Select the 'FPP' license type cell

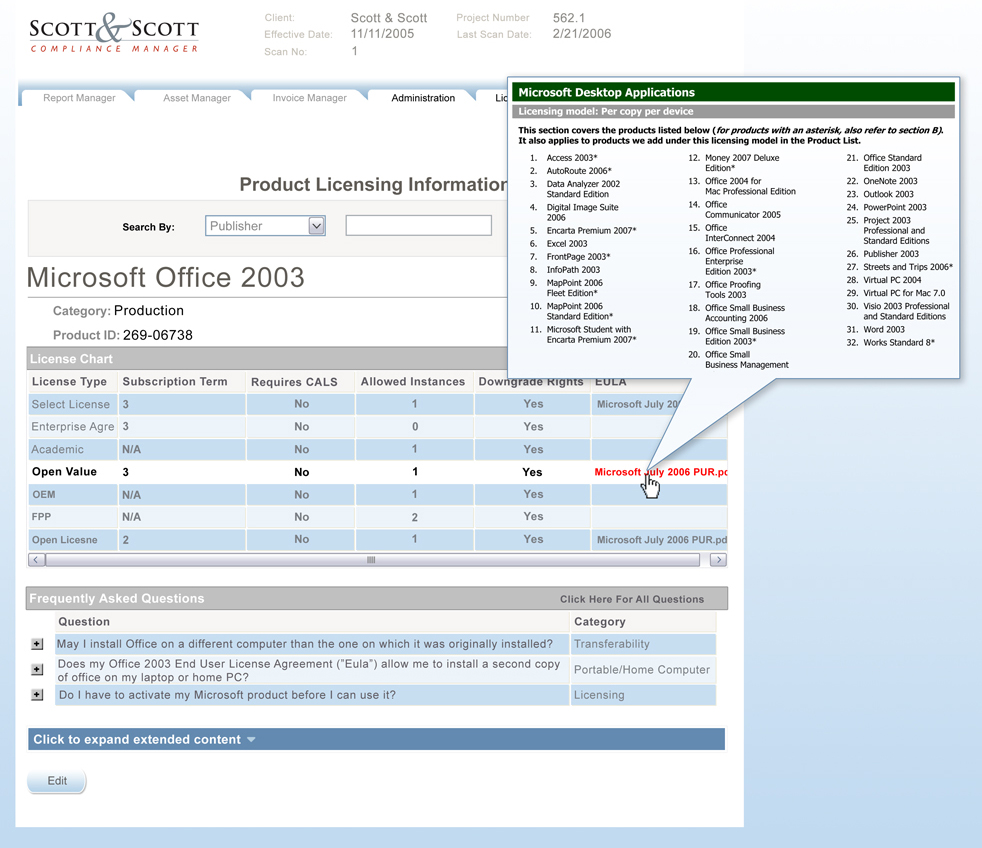[73, 517]
